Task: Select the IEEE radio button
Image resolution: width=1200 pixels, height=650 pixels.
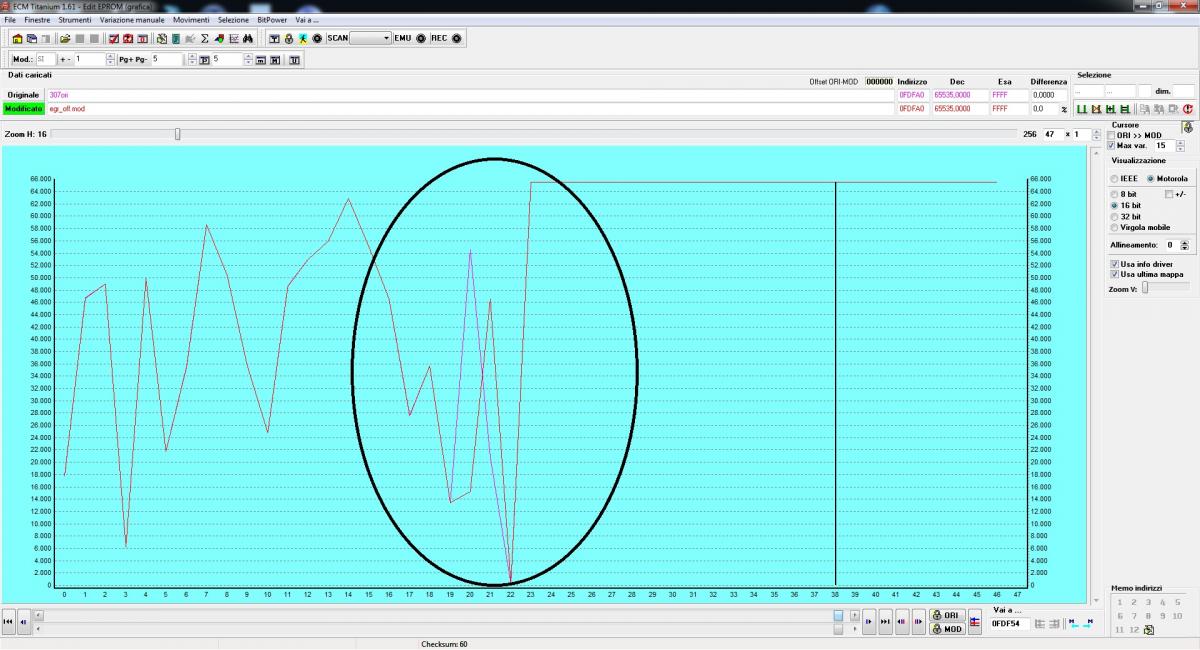Action: tap(1114, 179)
